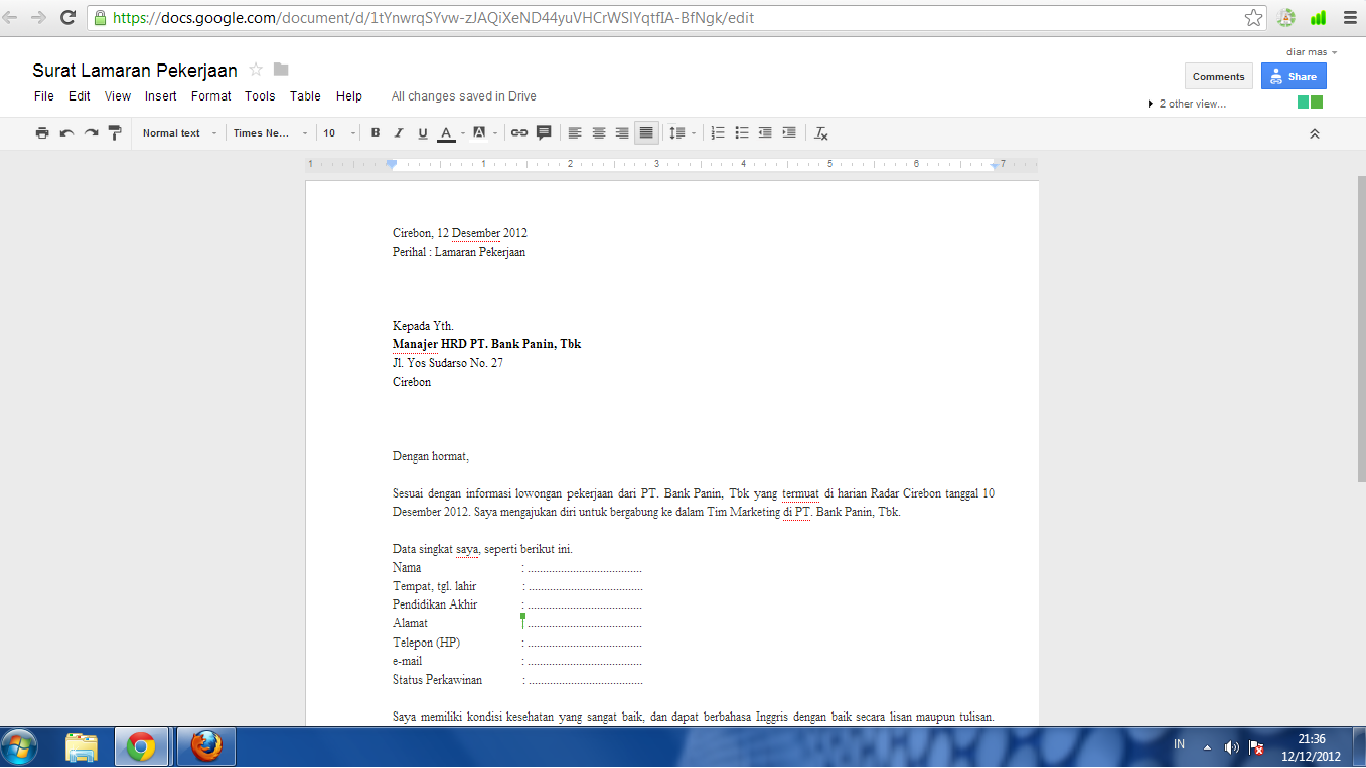This screenshot has width=1366, height=768.
Task: Open the diar mas account dropdown
Action: tap(1311, 51)
